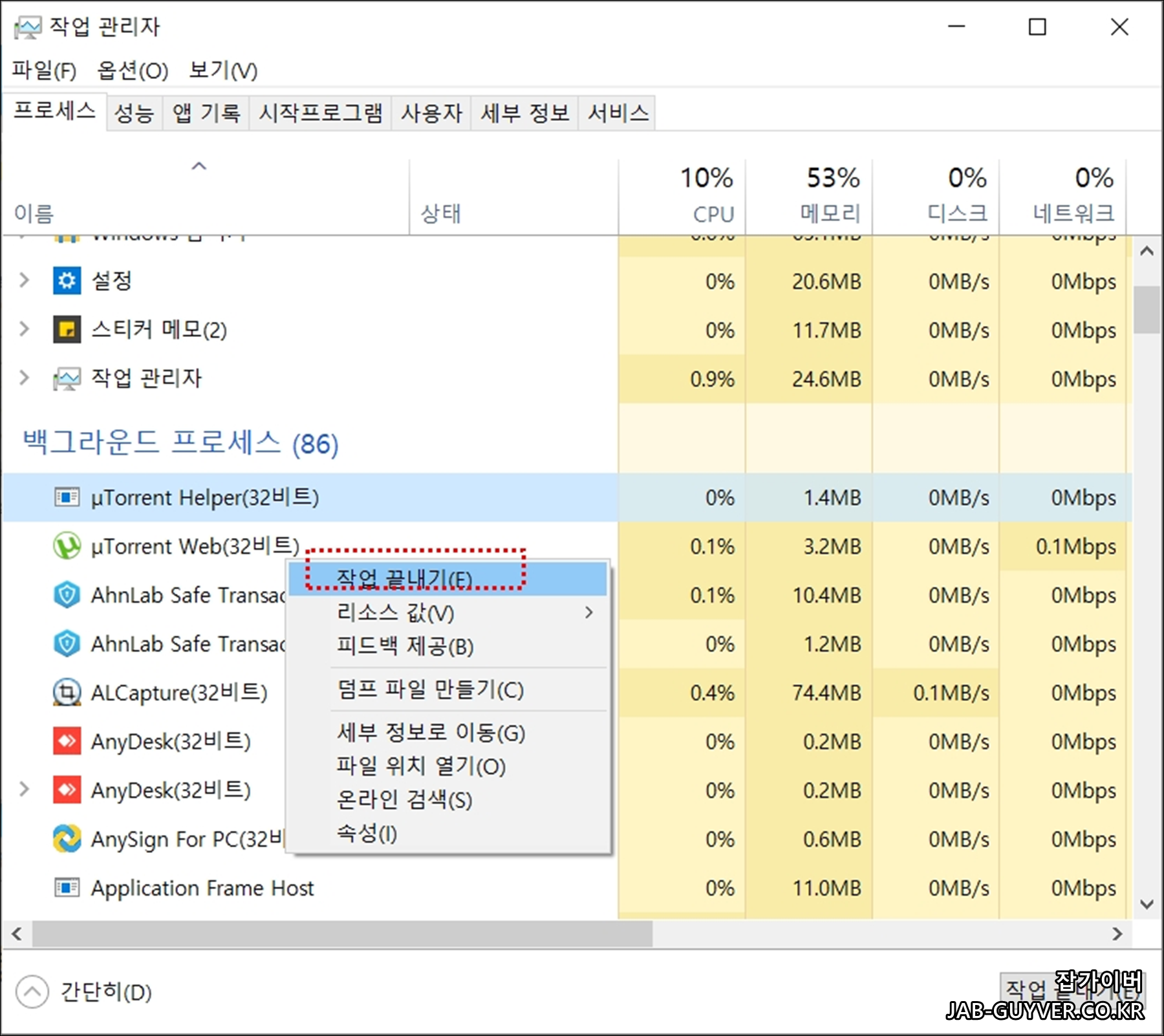Choose 덤프 파일 만들기(C) menu item
Viewport: 1164px width, 1036px height.
447,690
